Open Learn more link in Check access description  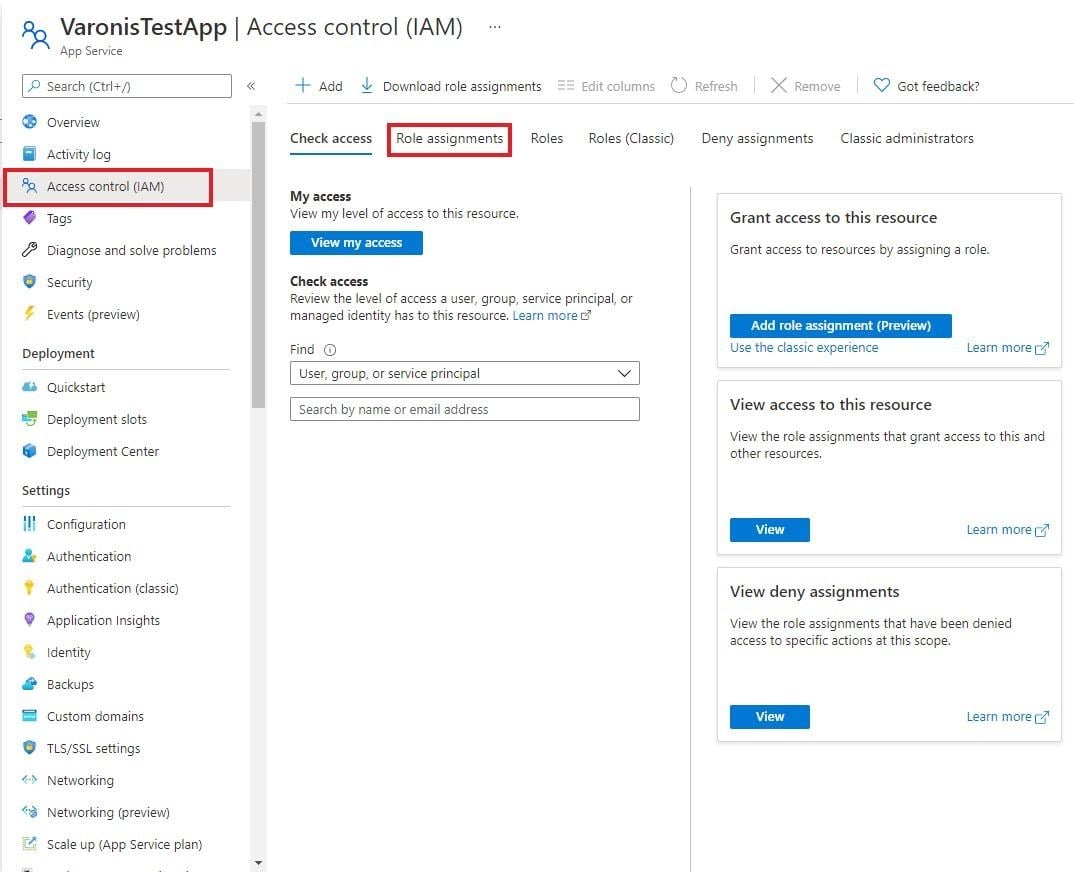coord(551,315)
